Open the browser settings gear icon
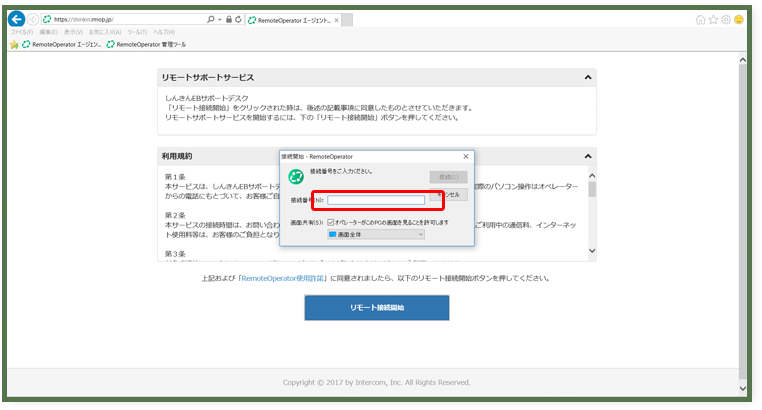Screen dimensions: 762x410 coord(725,19)
